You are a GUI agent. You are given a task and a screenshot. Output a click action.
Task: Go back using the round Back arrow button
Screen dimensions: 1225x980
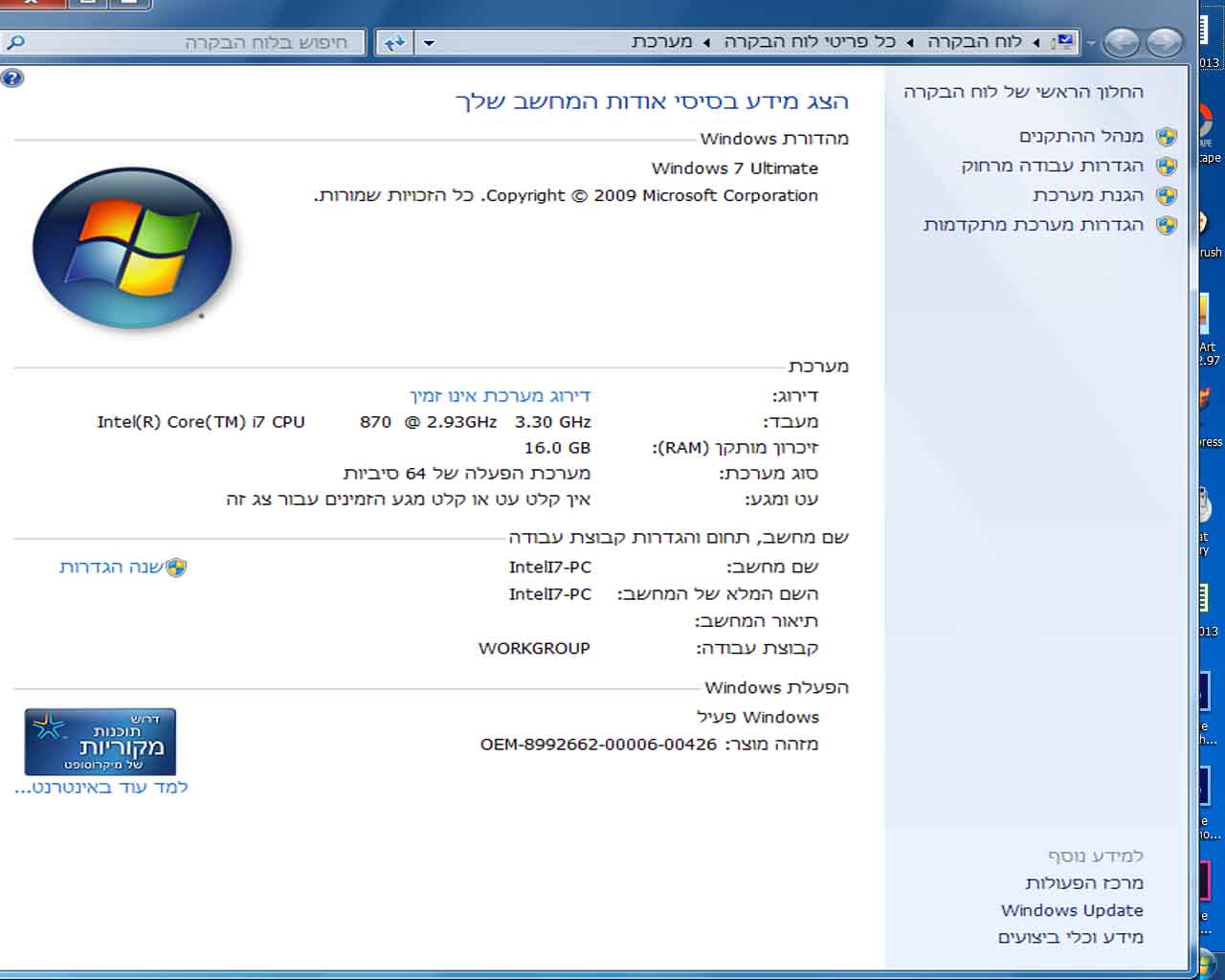click(x=1164, y=42)
